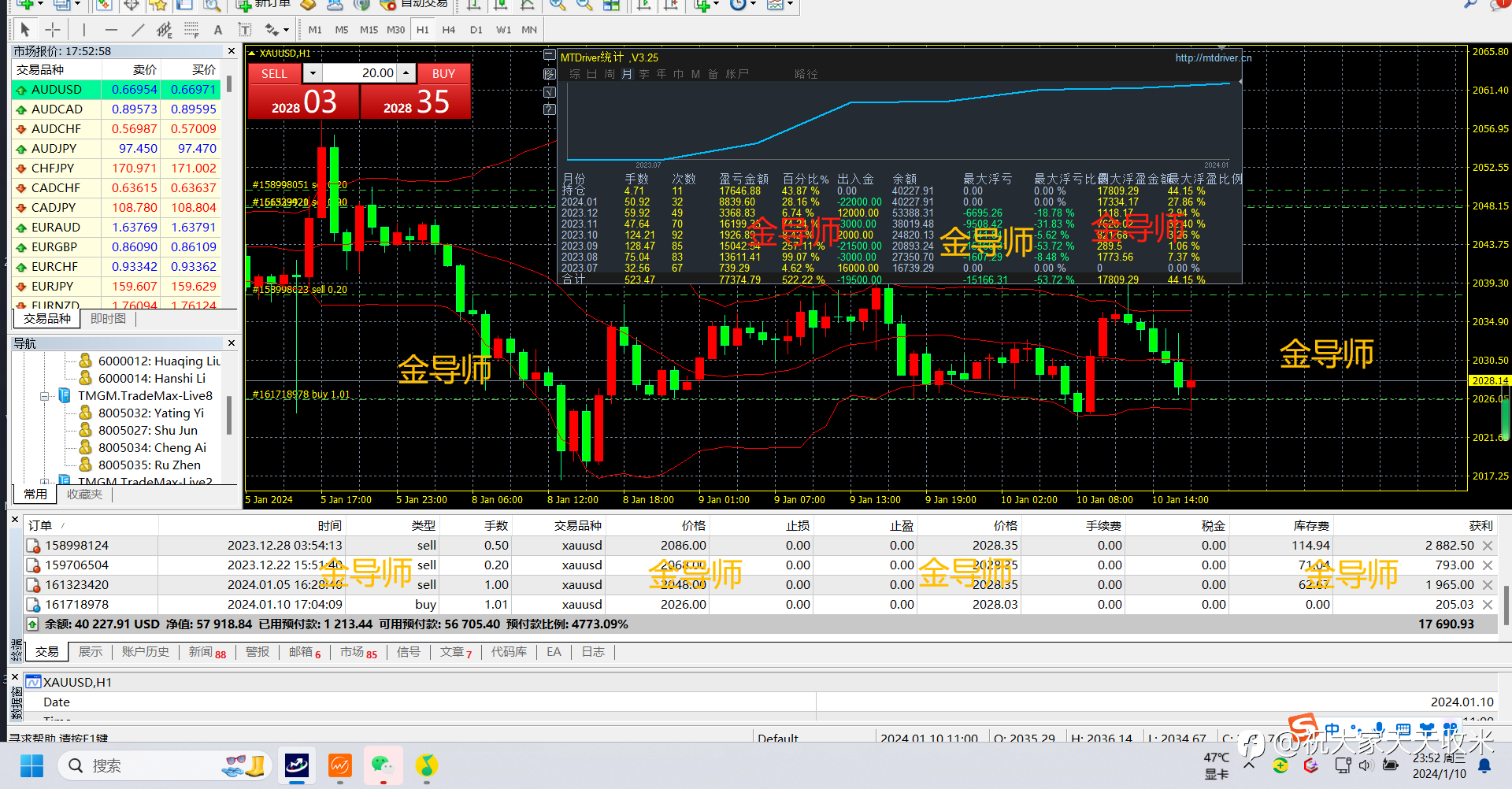Select the 账户 tab in MTDriver
This screenshot has width=1512, height=789.
737,74
